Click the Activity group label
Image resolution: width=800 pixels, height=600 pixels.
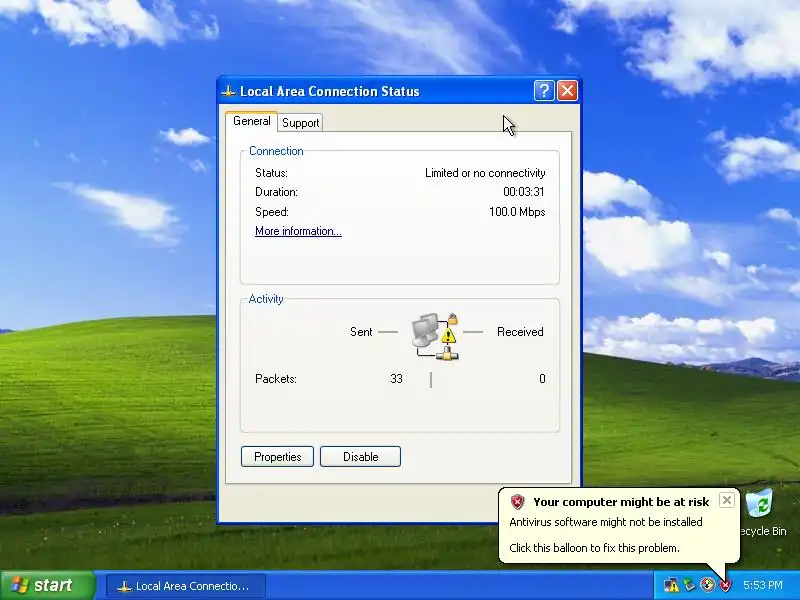[266, 299]
